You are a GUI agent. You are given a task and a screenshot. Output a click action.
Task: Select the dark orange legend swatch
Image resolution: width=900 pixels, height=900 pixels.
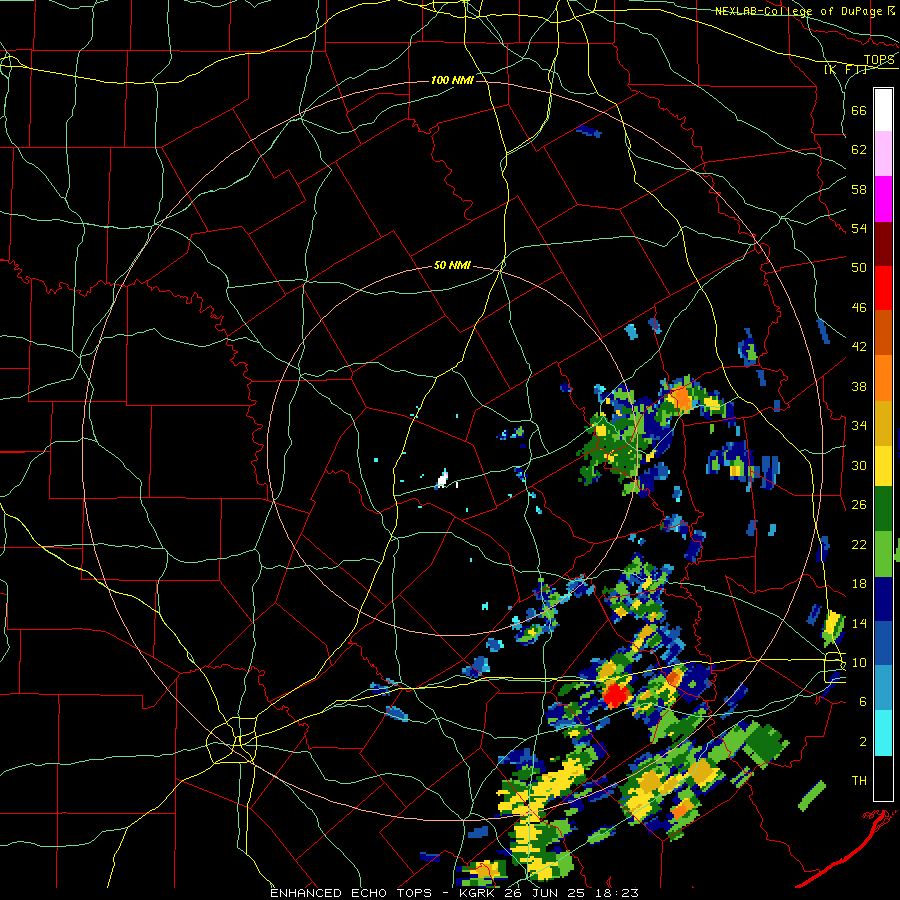tap(883, 333)
